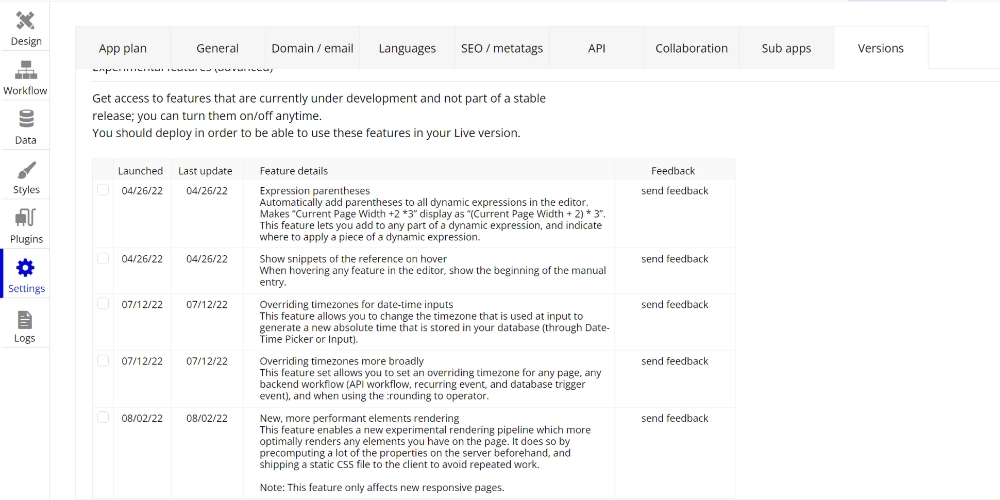Viewport: 1000px width, 500px height.
Task: Switch to the SEO / metatags tab
Action: pyautogui.click(x=502, y=48)
